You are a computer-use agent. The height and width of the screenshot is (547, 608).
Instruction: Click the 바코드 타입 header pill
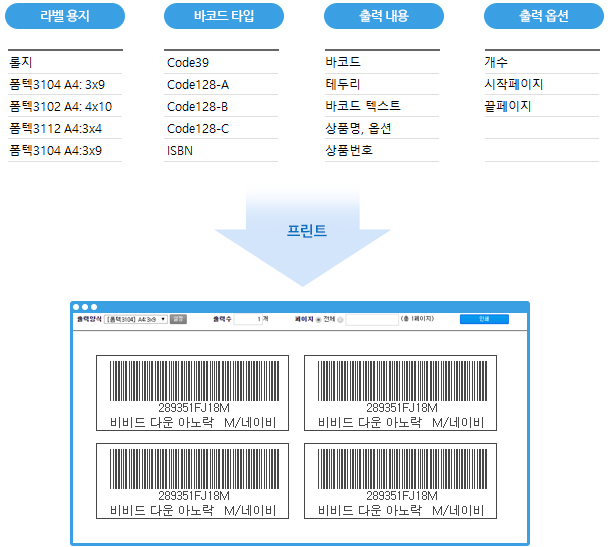[x=224, y=16]
